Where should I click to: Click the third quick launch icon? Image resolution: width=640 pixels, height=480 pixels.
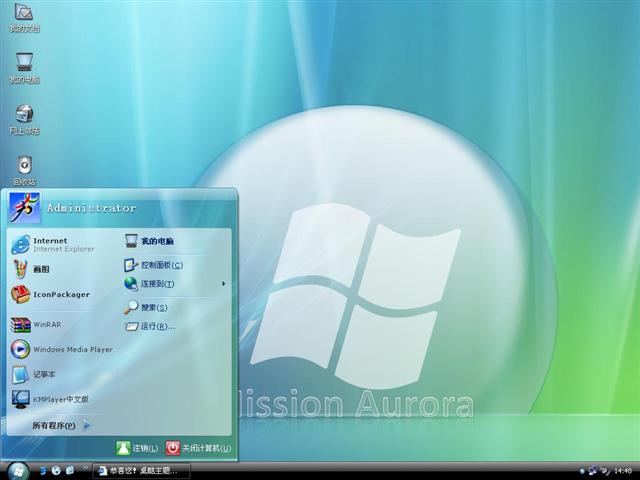pyautogui.click(x=70, y=471)
